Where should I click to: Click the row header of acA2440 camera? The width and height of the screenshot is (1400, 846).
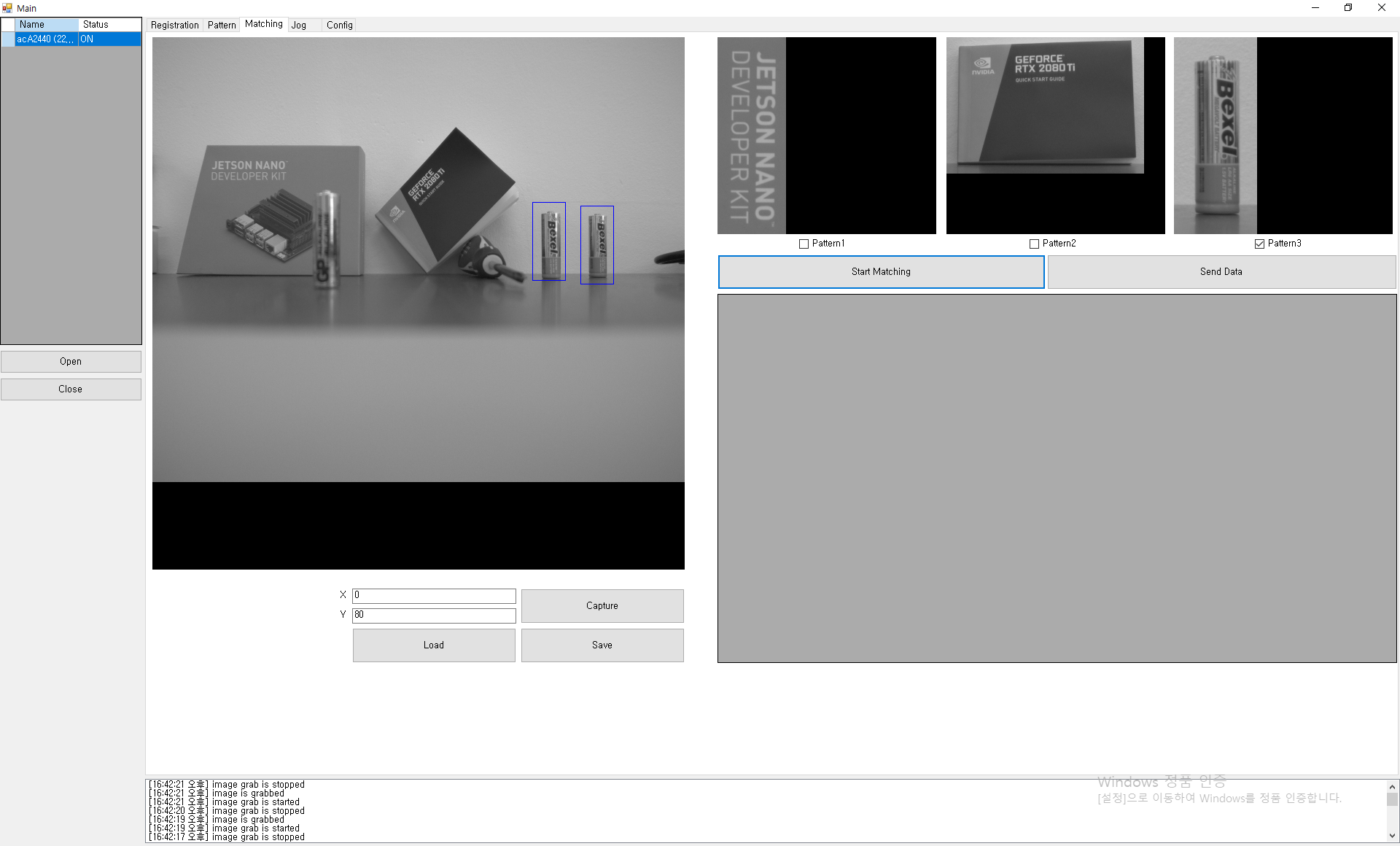point(8,39)
